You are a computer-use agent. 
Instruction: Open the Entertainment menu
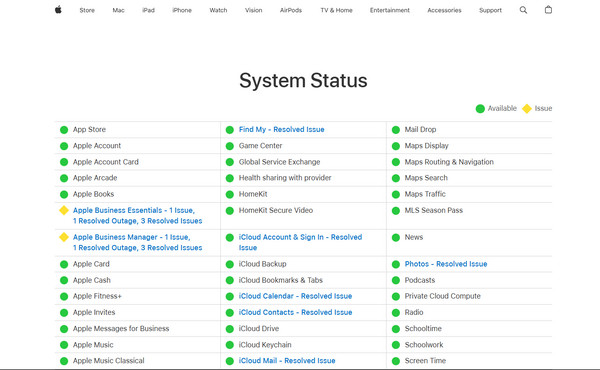click(390, 10)
